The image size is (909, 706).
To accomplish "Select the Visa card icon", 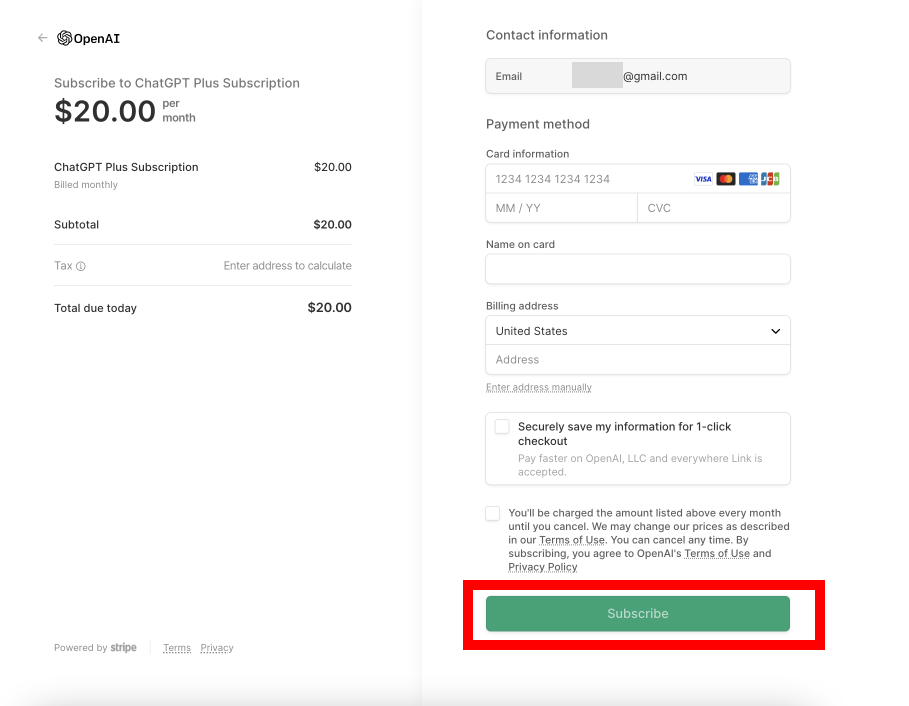I will click(x=703, y=178).
